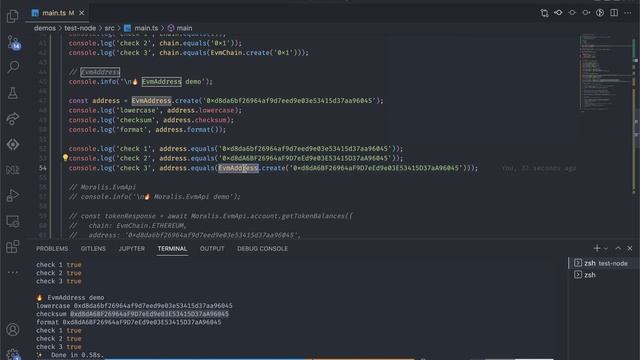Click the lightbulb code action on line 53

tap(65, 158)
